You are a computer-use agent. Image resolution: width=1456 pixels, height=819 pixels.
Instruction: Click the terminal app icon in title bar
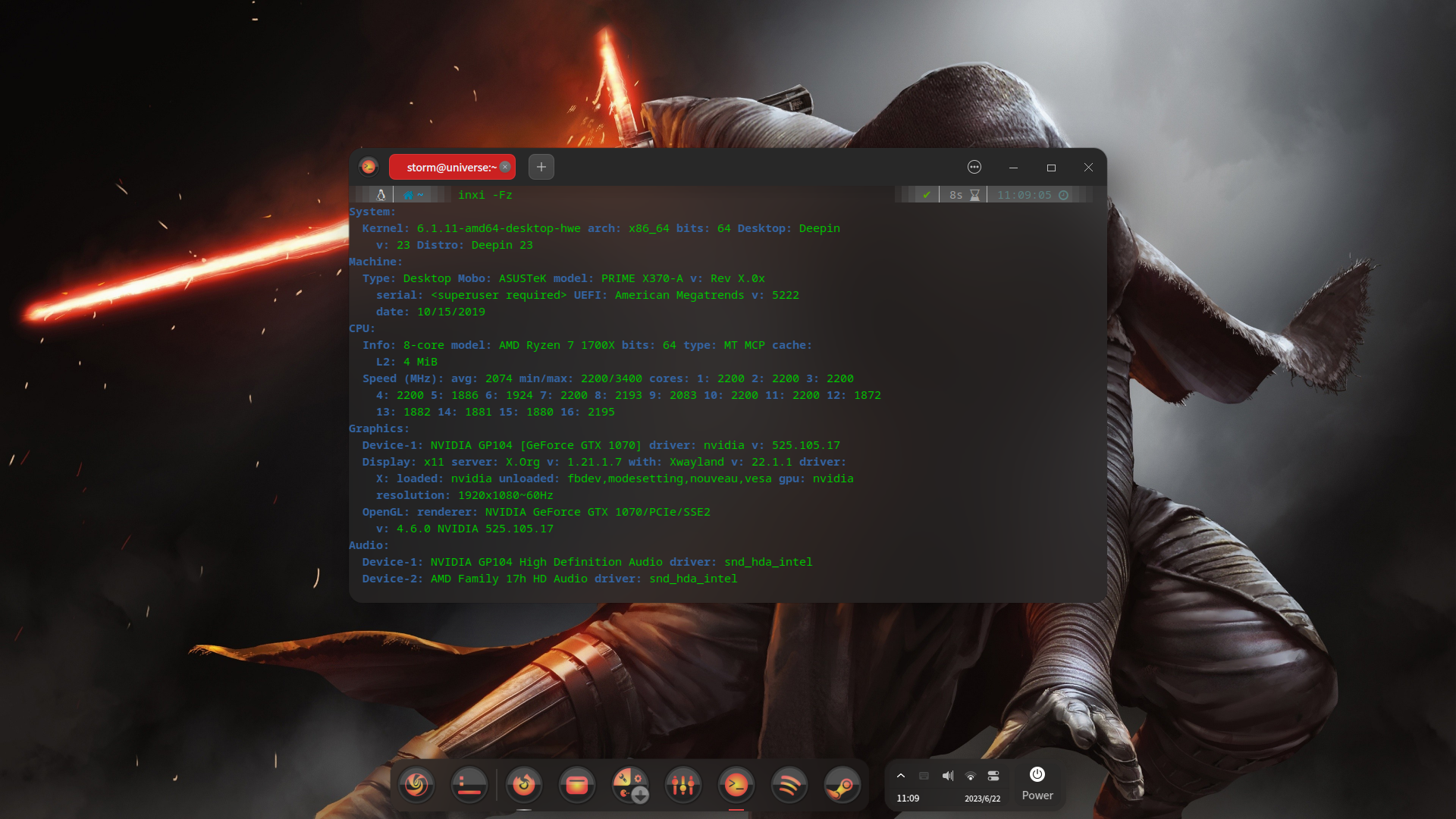coord(369,167)
